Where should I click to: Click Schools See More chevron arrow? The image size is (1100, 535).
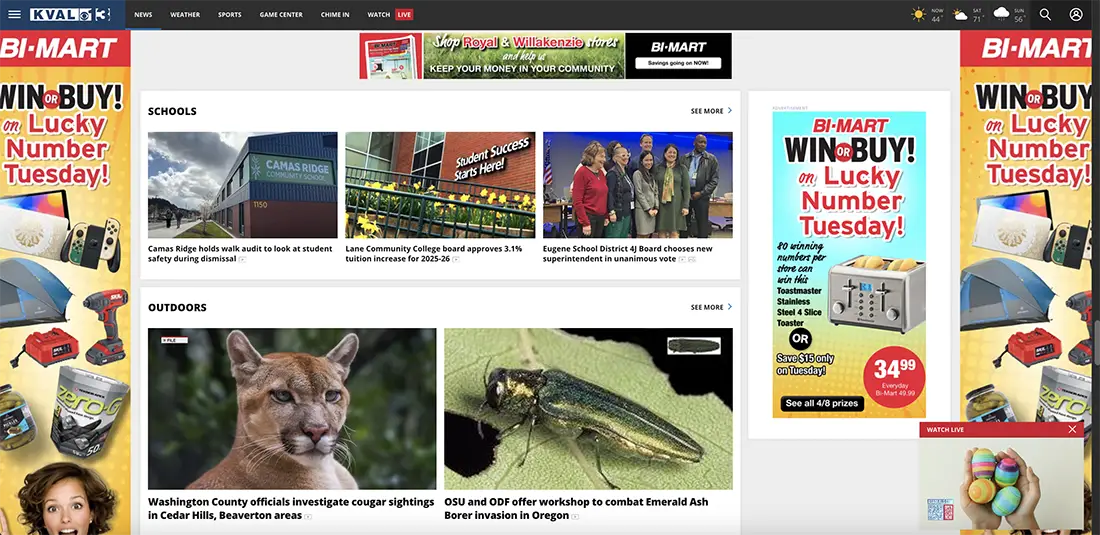pyautogui.click(x=730, y=111)
